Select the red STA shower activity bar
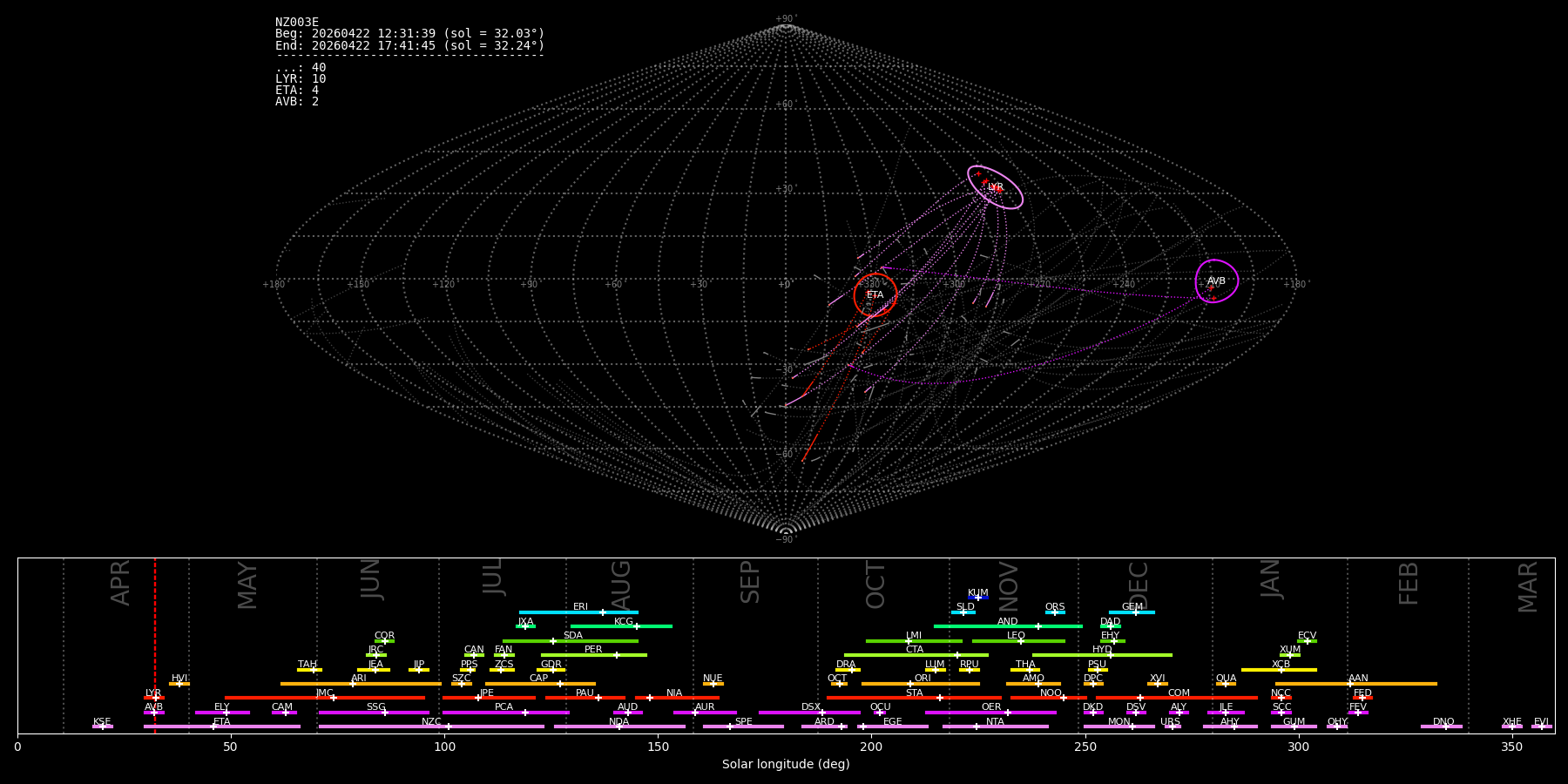This screenshot has width=1568, height=784. [913, 698]
